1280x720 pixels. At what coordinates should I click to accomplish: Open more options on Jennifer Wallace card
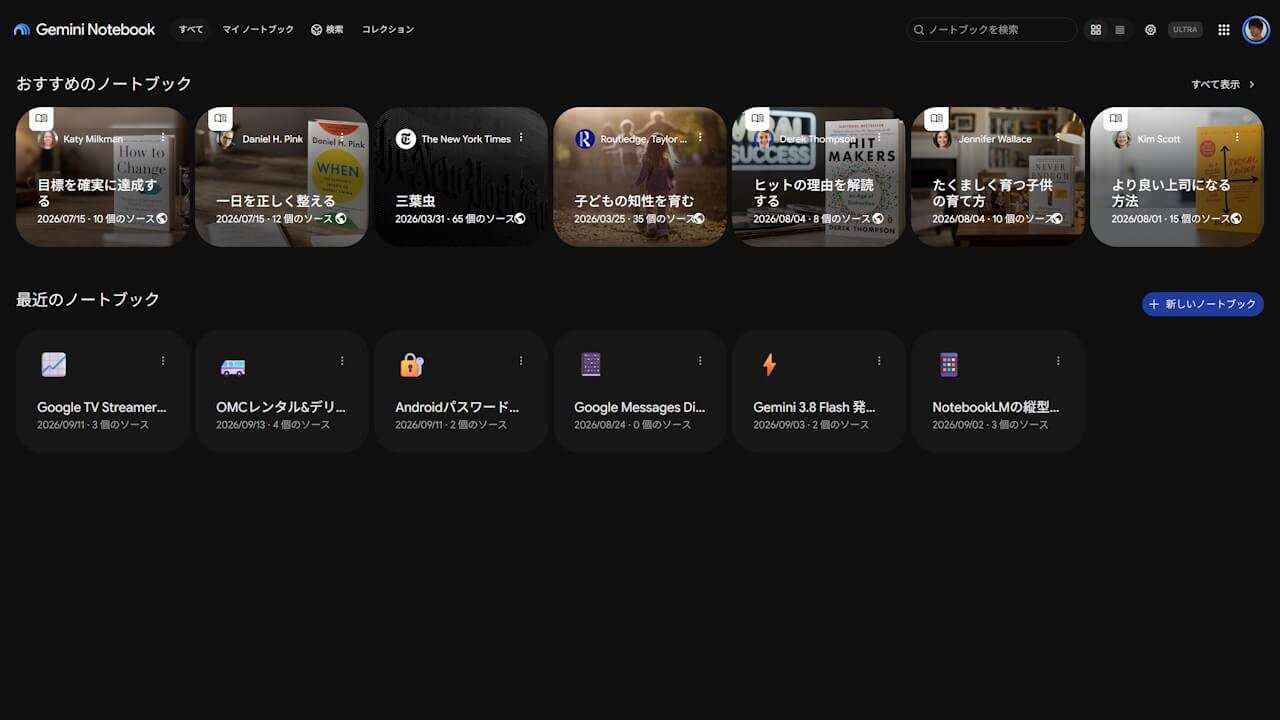click(x=1058, y=137)
